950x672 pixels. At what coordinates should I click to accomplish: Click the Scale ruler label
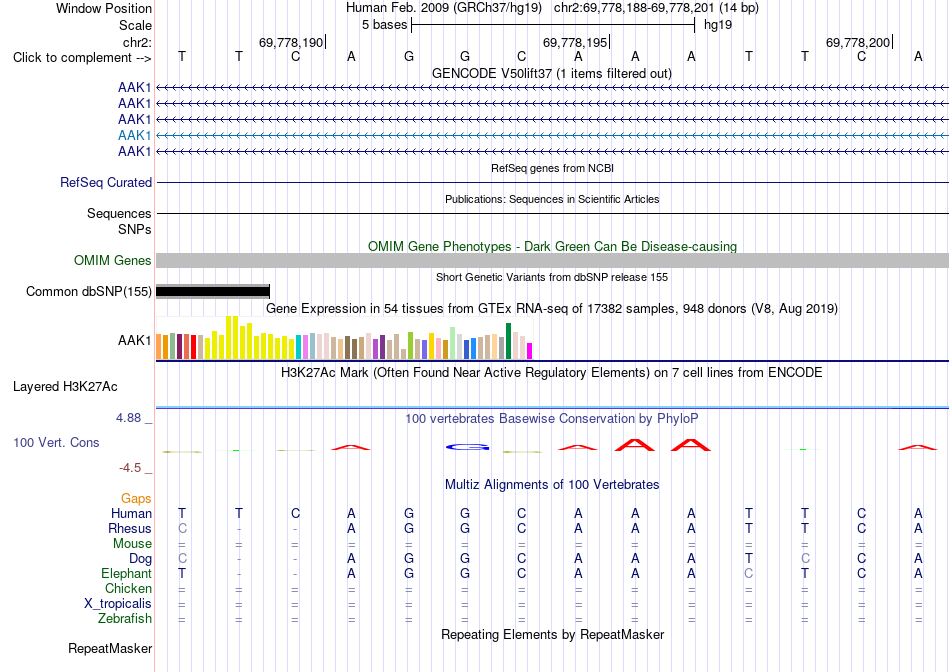coord(135,25)
